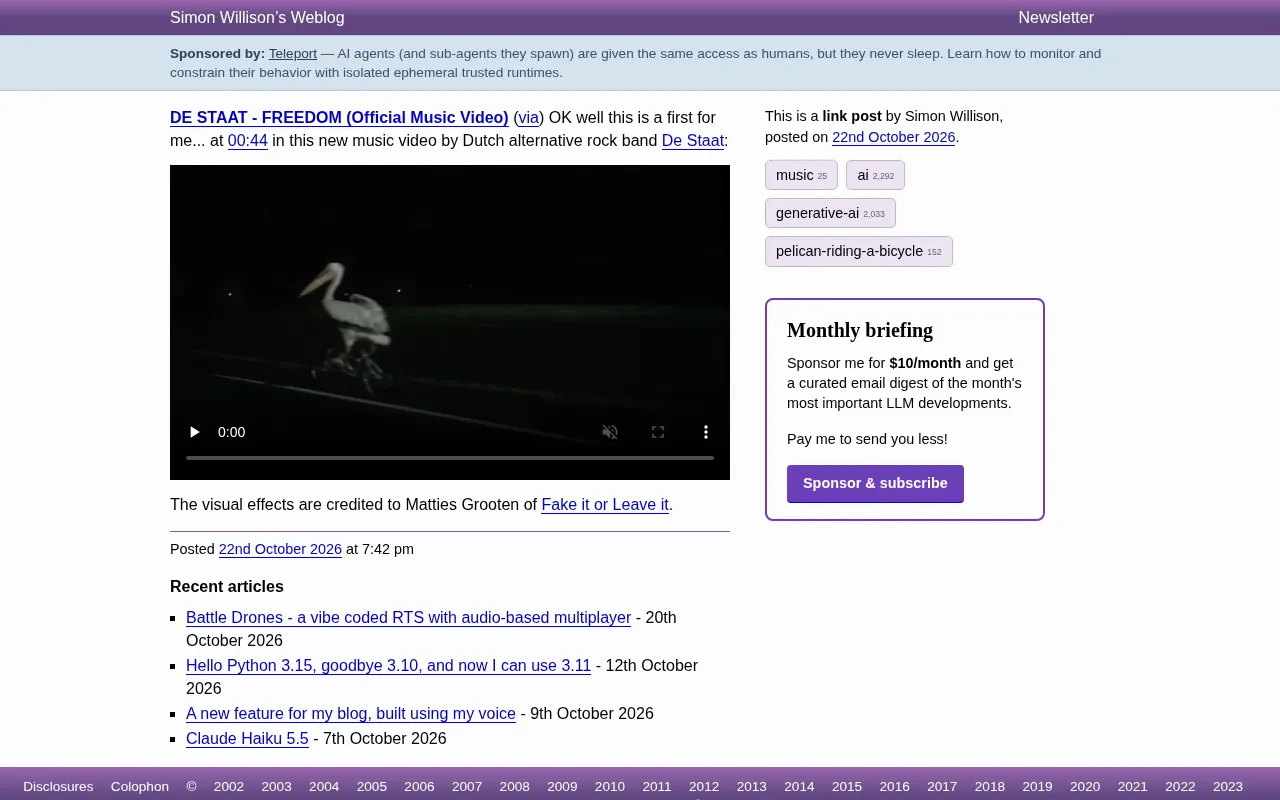
Task: Open DE STAAT - FREEDOM music video link
Action: click(x=339, y=118)
